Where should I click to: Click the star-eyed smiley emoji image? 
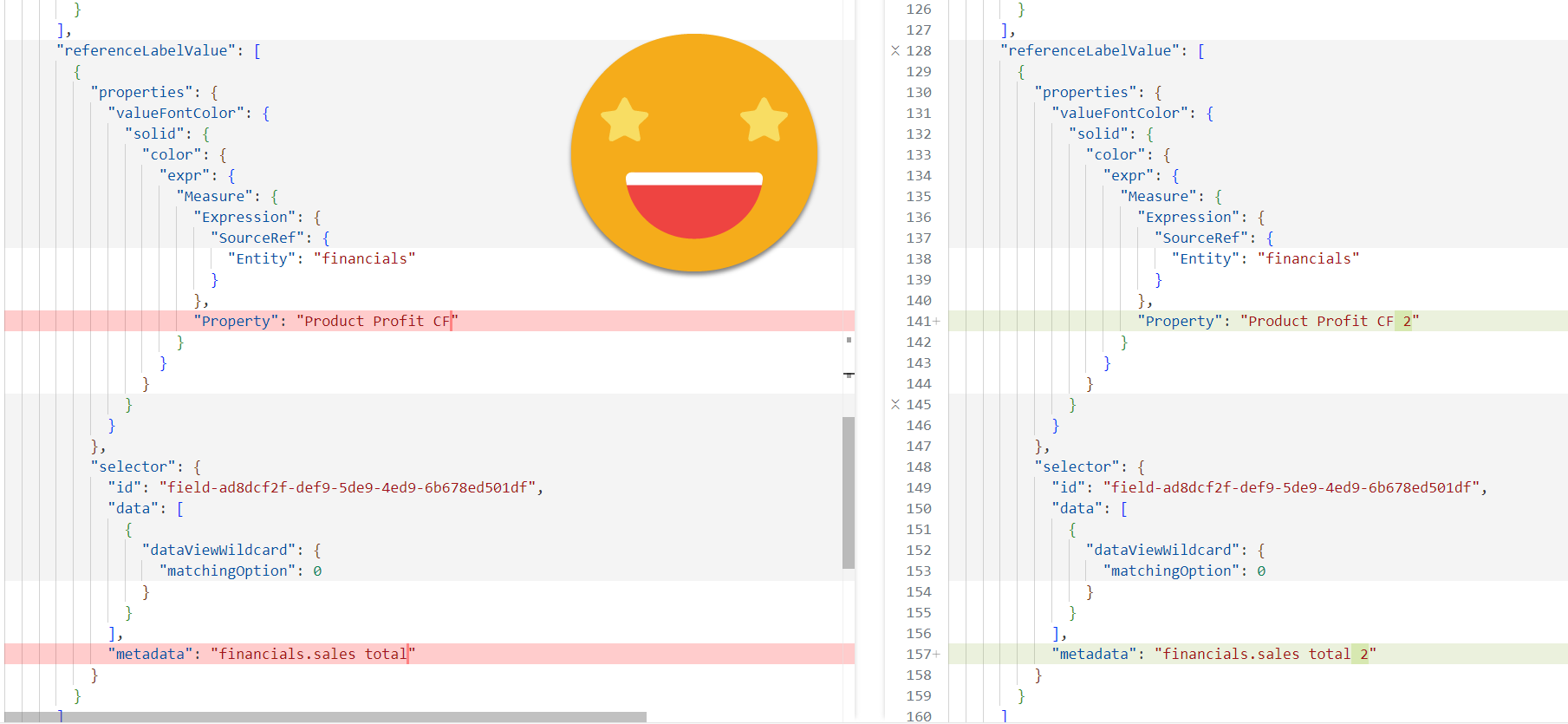pos(693,153)
